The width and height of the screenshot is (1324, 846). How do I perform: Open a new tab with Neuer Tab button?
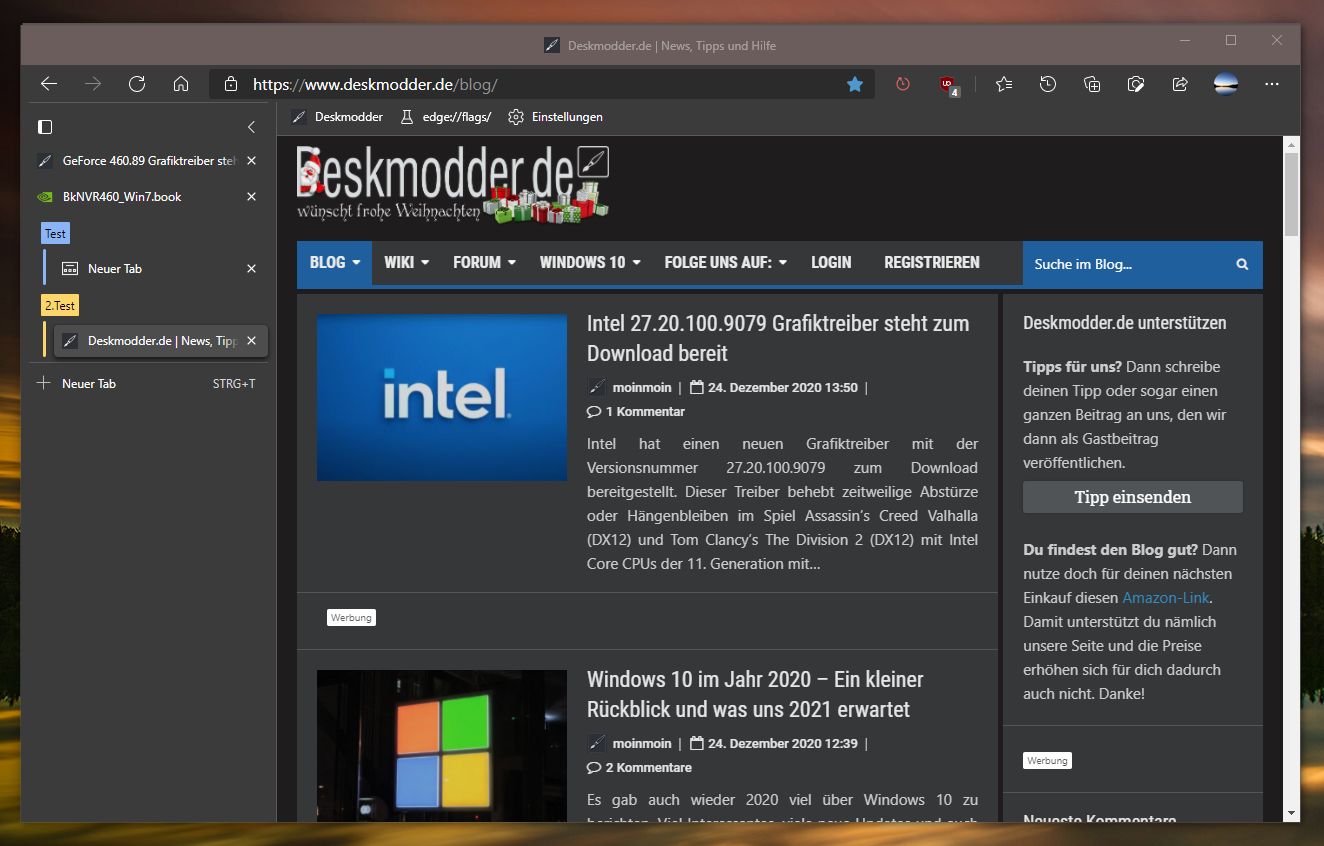(x=146, y=383)
